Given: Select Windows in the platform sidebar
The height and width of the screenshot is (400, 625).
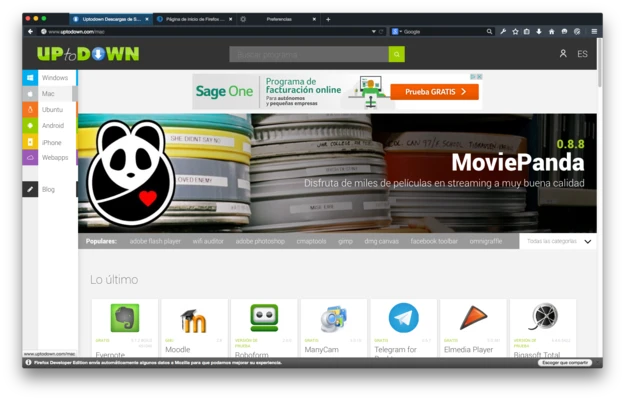Looking at the screenshot, I should [50, 78].
